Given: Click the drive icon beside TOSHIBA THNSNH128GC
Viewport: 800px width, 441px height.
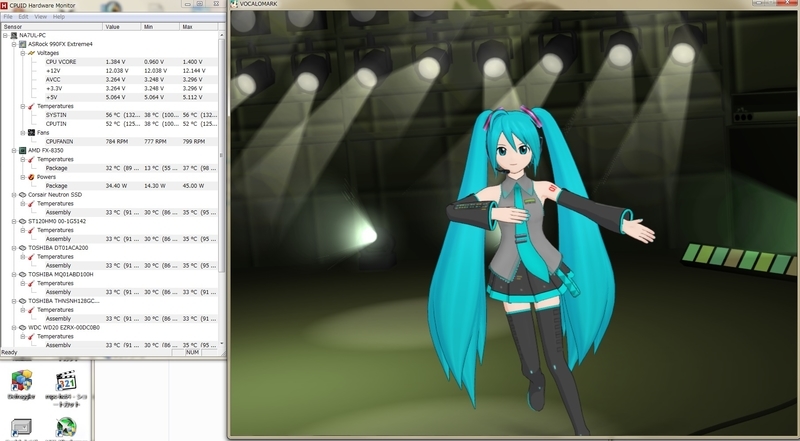Looking at the screenshot, I should click(x=22, y=301).
